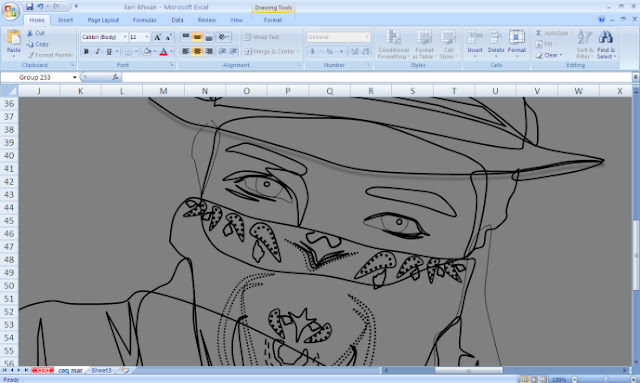Image resolution: width=640 pixels, height=383 pixels.
Task: Save the workbook from Quick Access Toolbar
Action: (29, 7)
